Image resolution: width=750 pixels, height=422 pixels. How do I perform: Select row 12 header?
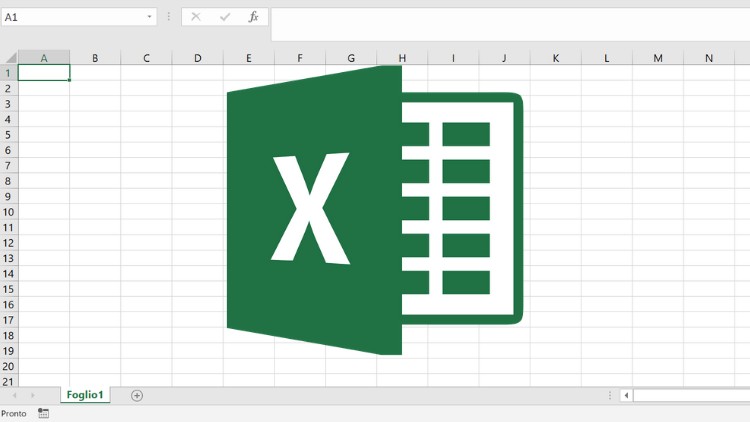tap(9, 243)
